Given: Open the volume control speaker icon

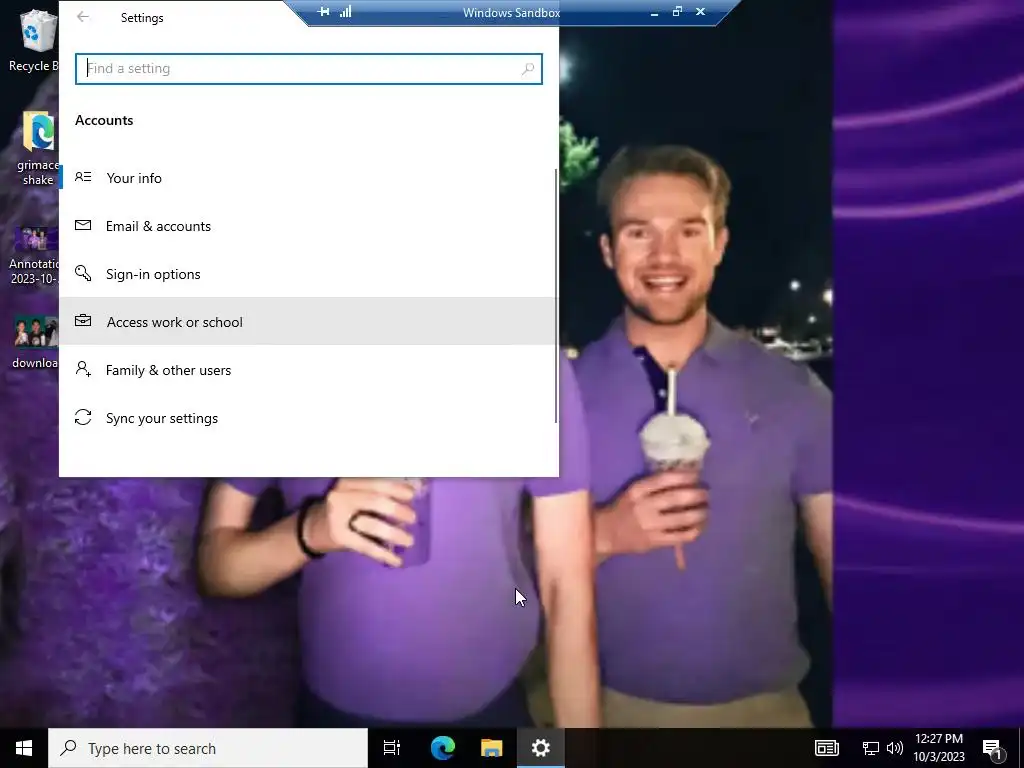Looking at the screenshot, I should (x=895, y=748).
